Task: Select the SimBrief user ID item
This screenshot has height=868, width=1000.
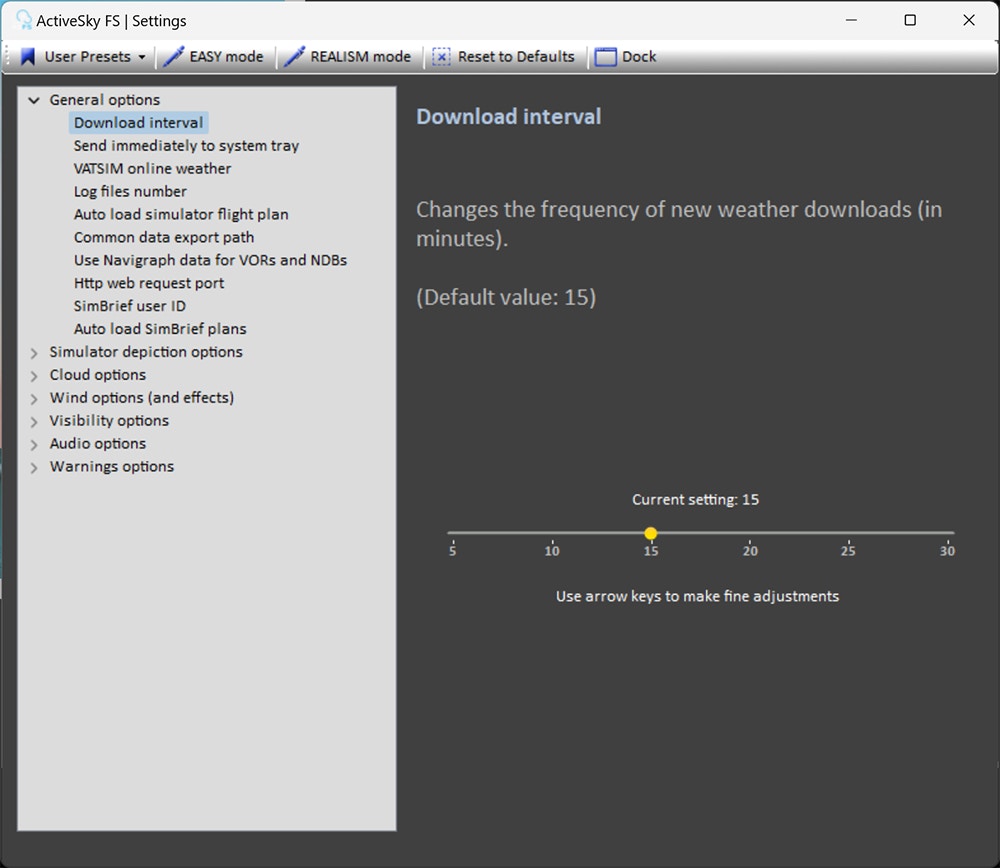Action: (129, 306)
